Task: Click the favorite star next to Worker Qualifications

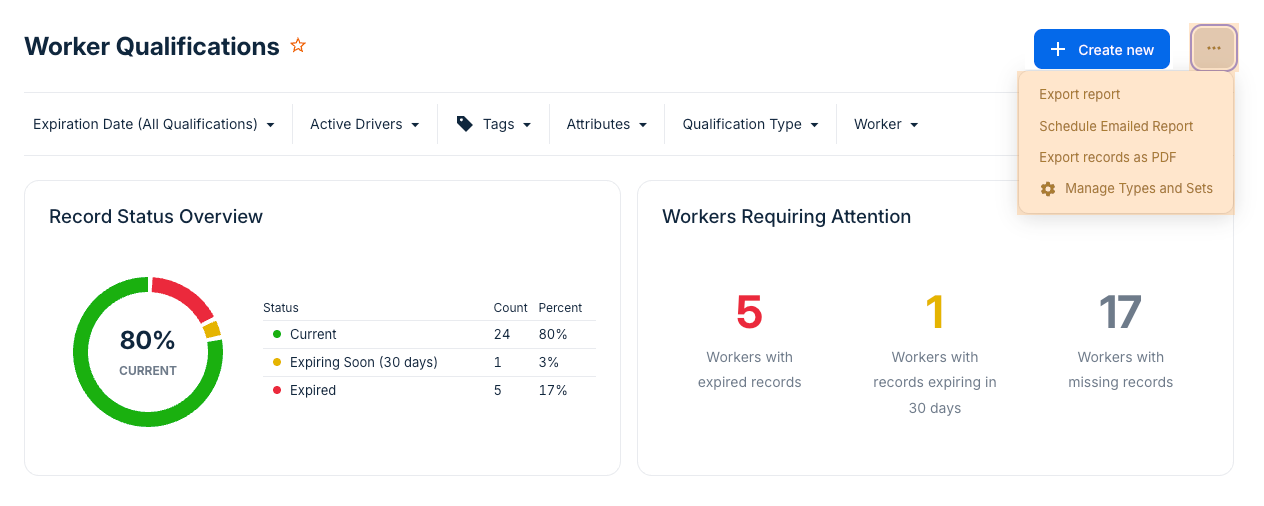Action: pos(297,46)
